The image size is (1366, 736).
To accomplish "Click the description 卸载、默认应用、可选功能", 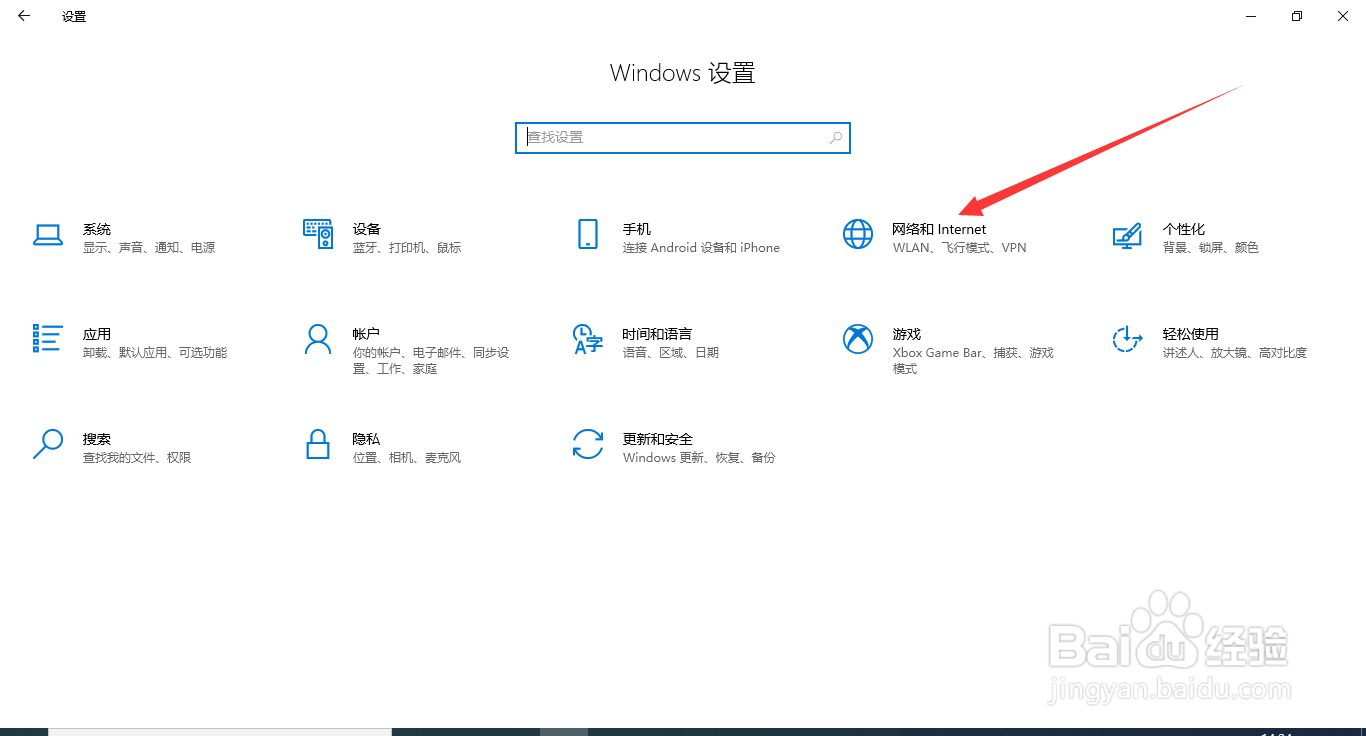I will pyautogui.click(x=155, y=353).
